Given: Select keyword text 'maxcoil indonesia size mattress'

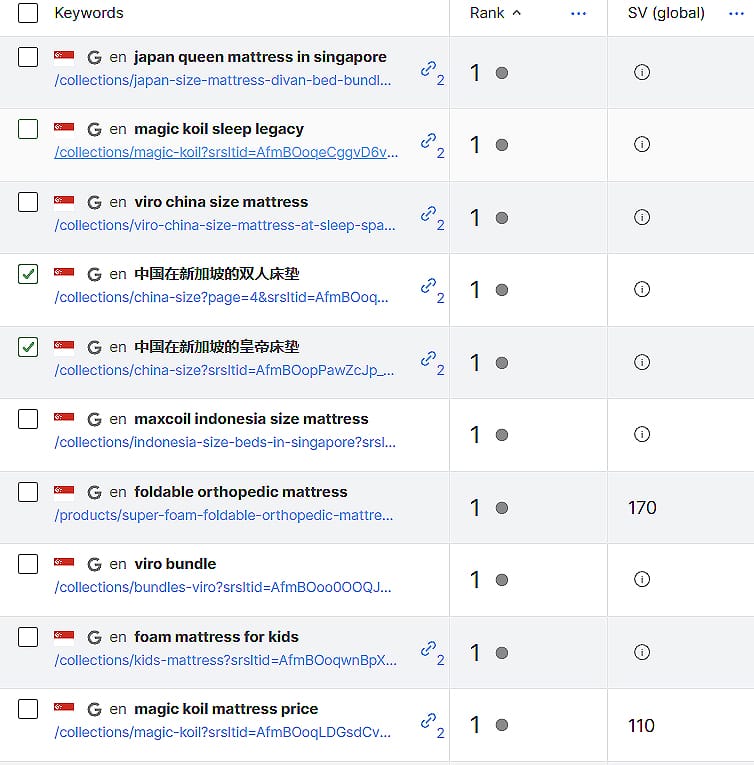Looking at the screenshot, I should [x=251, y=419].
